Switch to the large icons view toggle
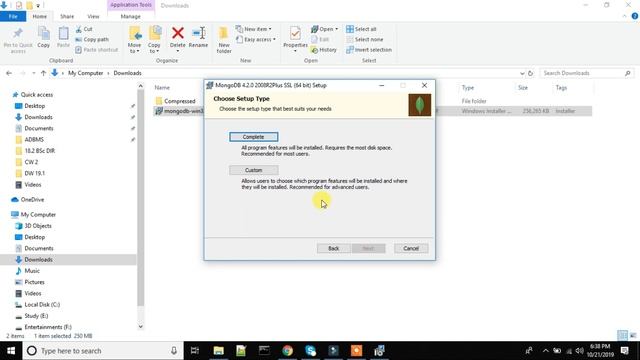Viewport: 640px width, 360px height. (x=633, y=336)
